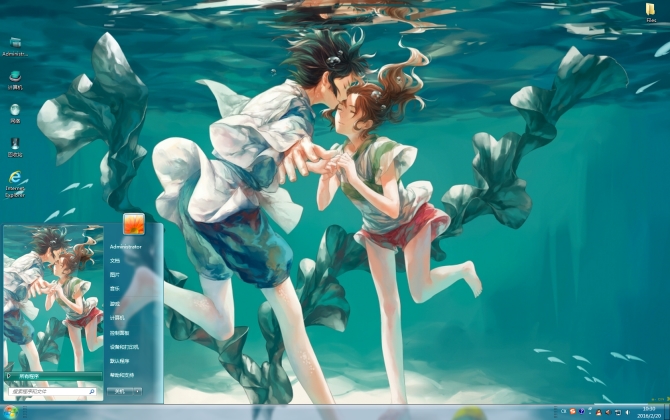Open Administrator in Start menu
670x420 pixels.
[x=125, y=247]
